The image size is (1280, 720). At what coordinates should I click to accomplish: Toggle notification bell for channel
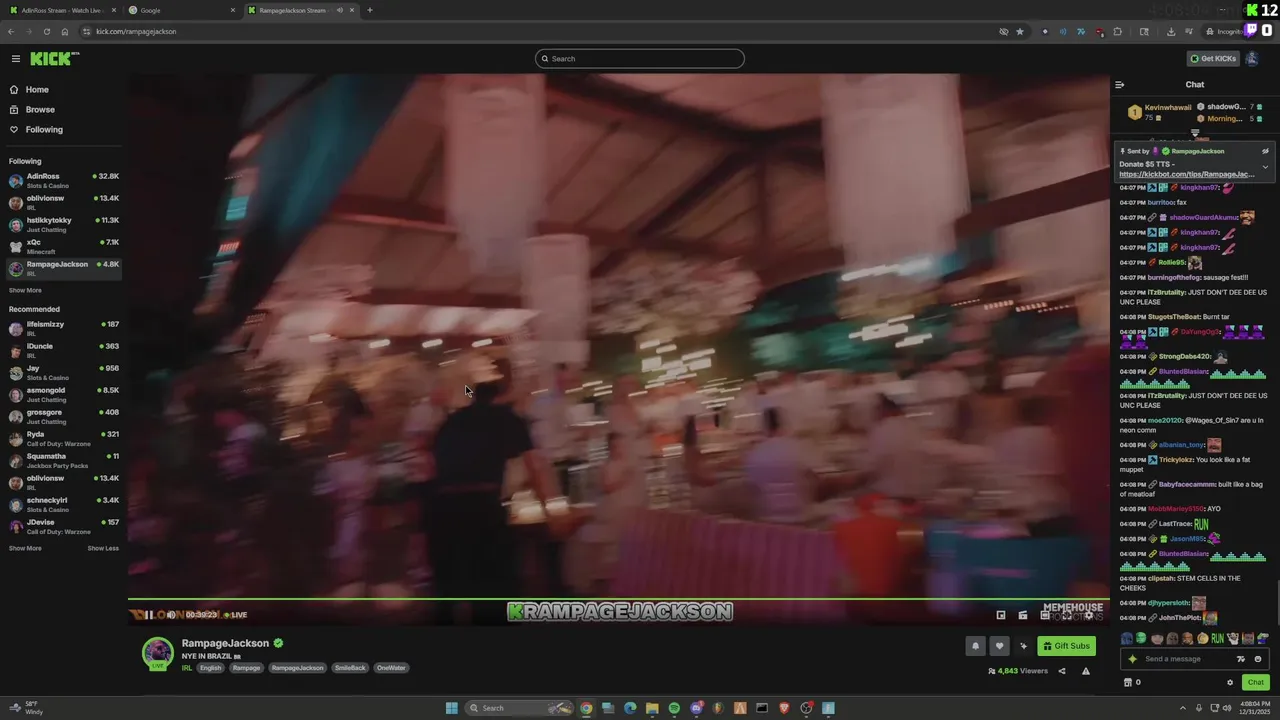point(975,646)
